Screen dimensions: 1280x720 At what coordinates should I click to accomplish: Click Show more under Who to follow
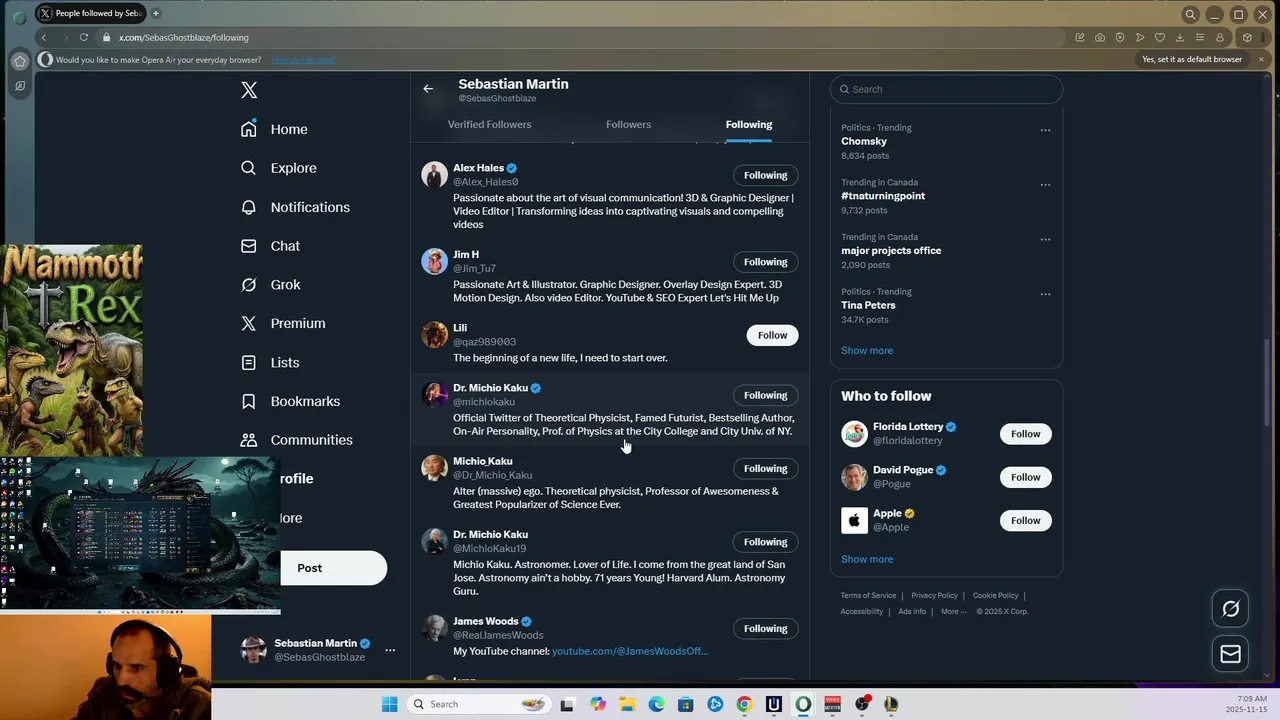click(x=867, y=560)
